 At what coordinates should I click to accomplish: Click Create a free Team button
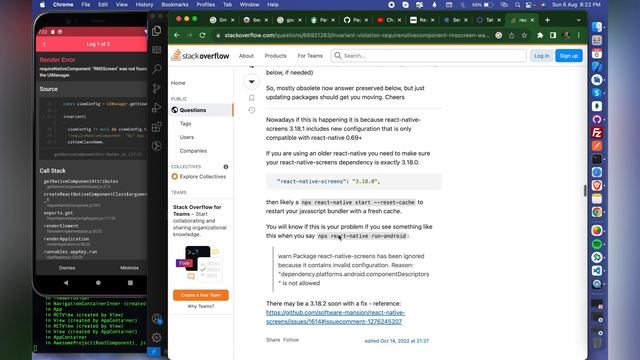(x=200, y=295)
